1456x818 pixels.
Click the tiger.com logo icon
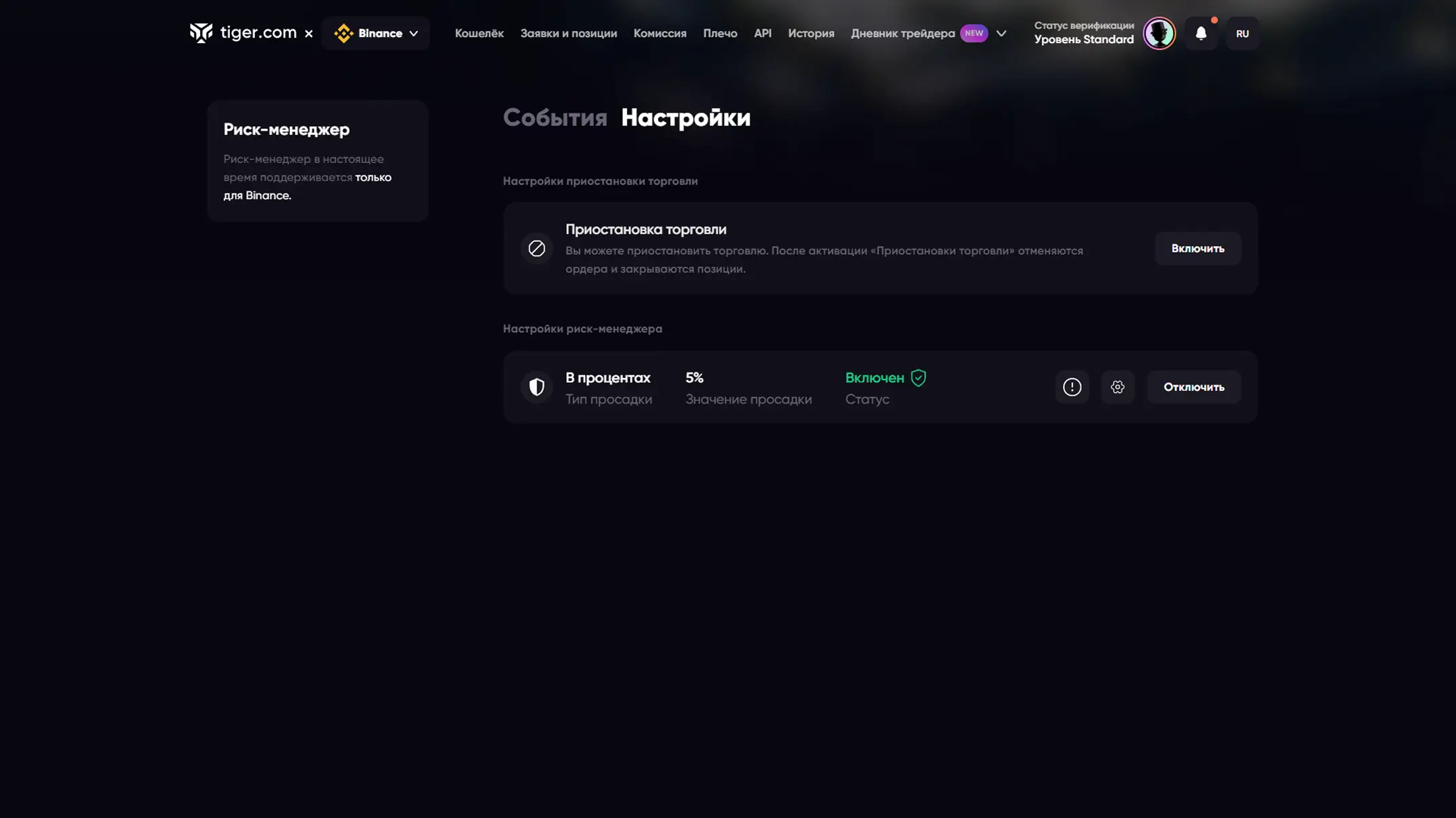(201, 33)
